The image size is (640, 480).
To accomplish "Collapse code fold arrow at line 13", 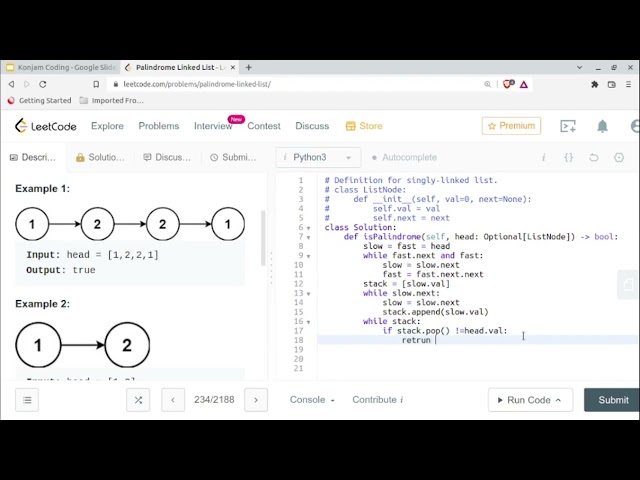I will (x=309, y=294).
